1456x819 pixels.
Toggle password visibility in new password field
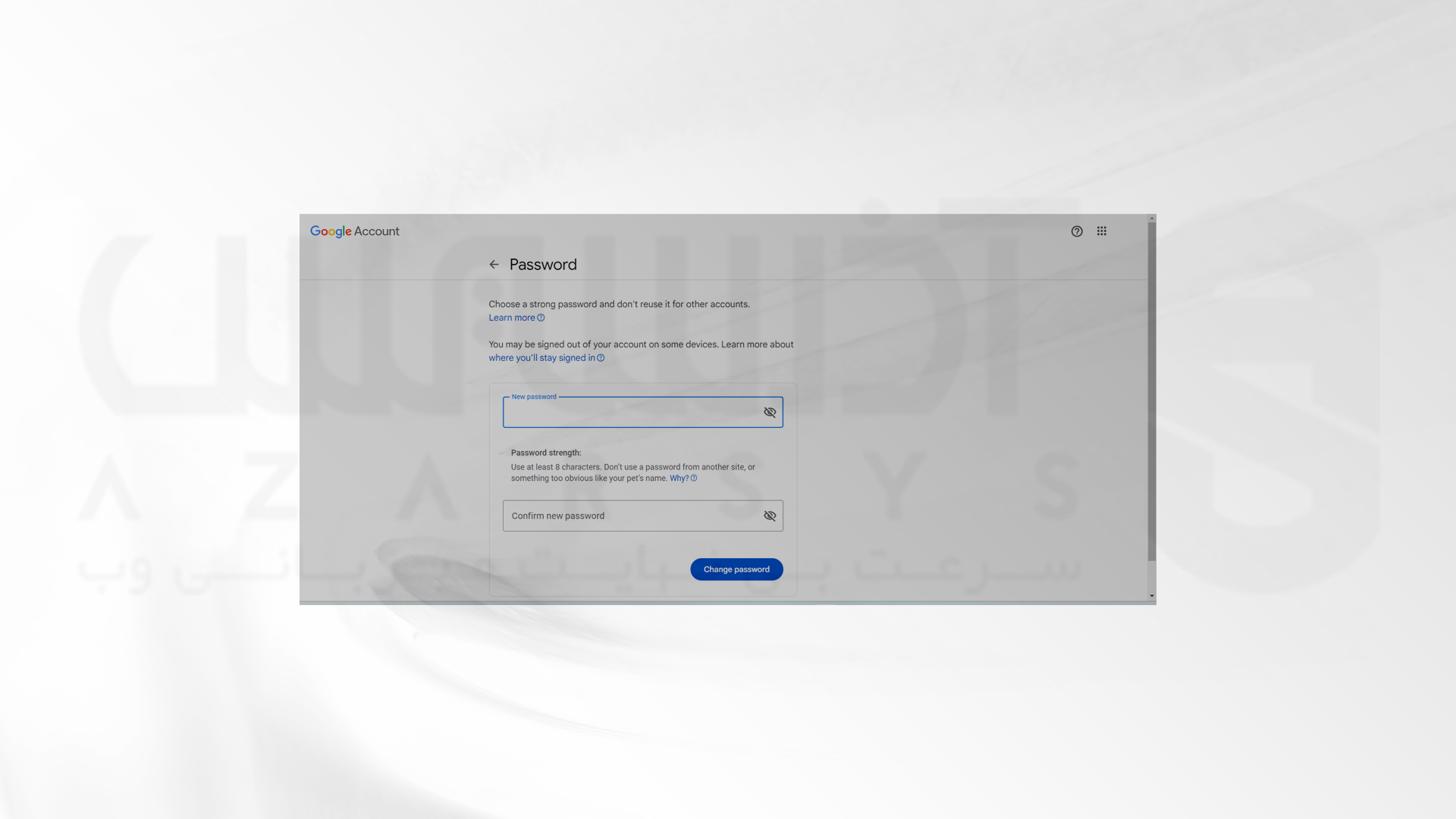769,412
